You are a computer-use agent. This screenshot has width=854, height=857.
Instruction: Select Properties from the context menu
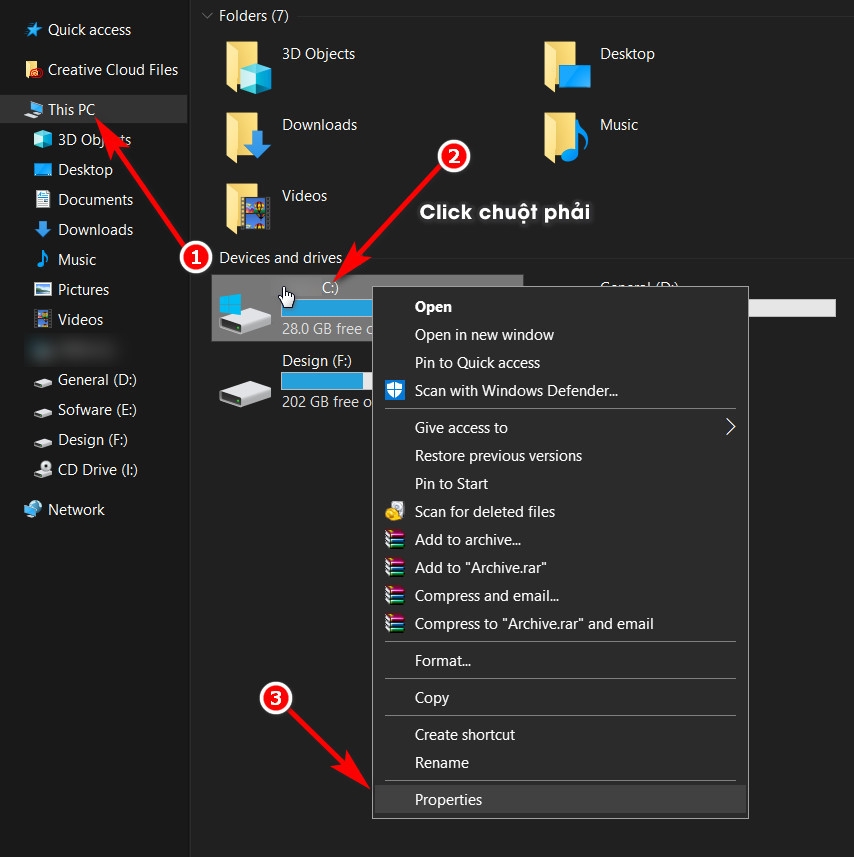(449, 799)
